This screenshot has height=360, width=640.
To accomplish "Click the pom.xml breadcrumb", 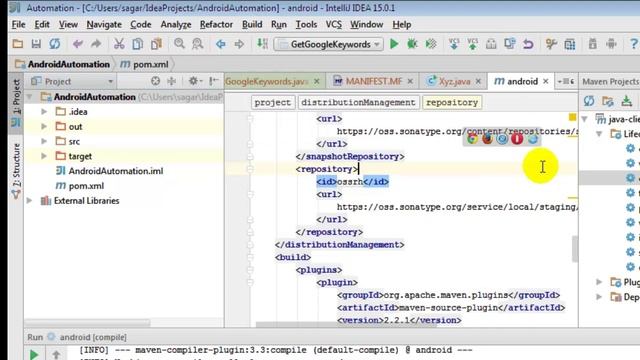I will (145, 64).
